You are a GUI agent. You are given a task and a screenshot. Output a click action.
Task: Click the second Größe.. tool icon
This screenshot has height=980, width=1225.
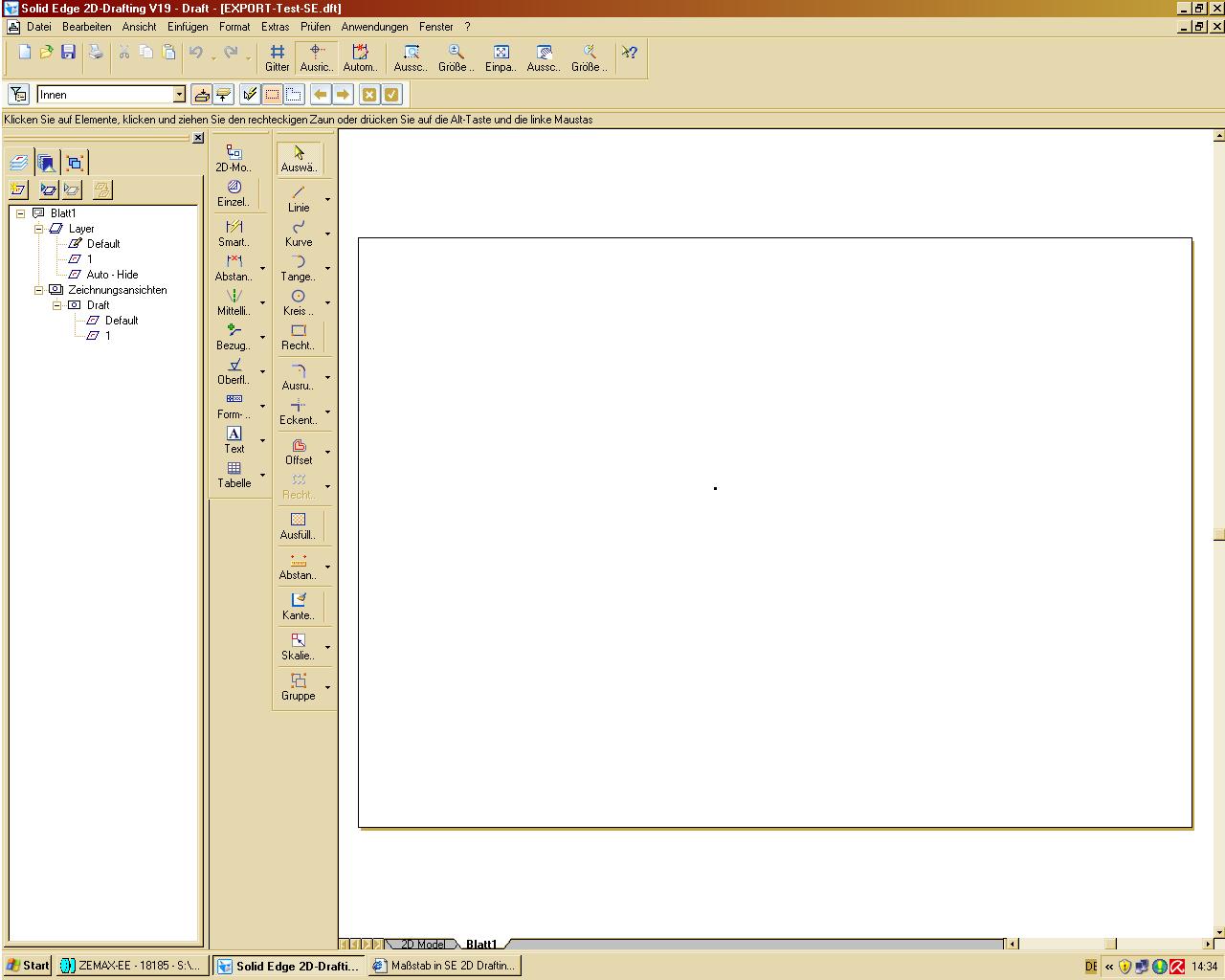click(x=589, y=58)
